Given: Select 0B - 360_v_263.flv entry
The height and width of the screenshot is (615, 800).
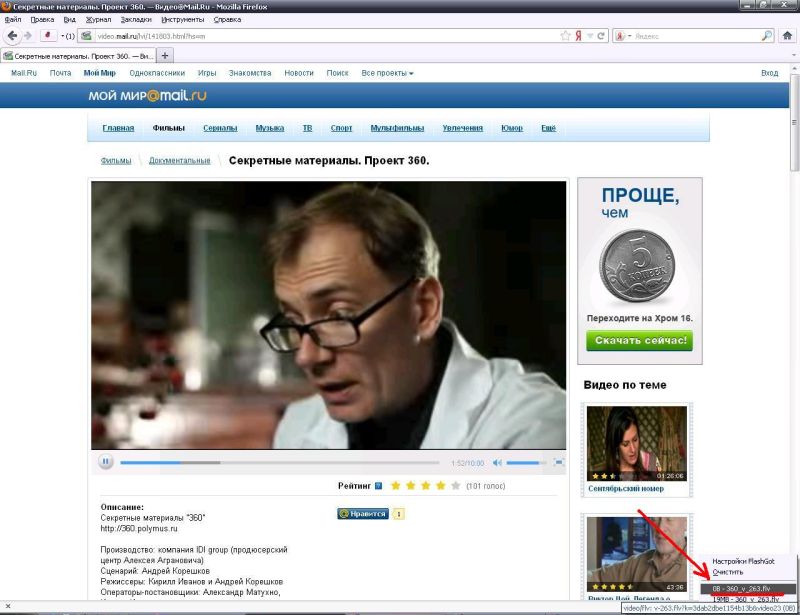Looking at the screenshot, I should coord(748,588).
